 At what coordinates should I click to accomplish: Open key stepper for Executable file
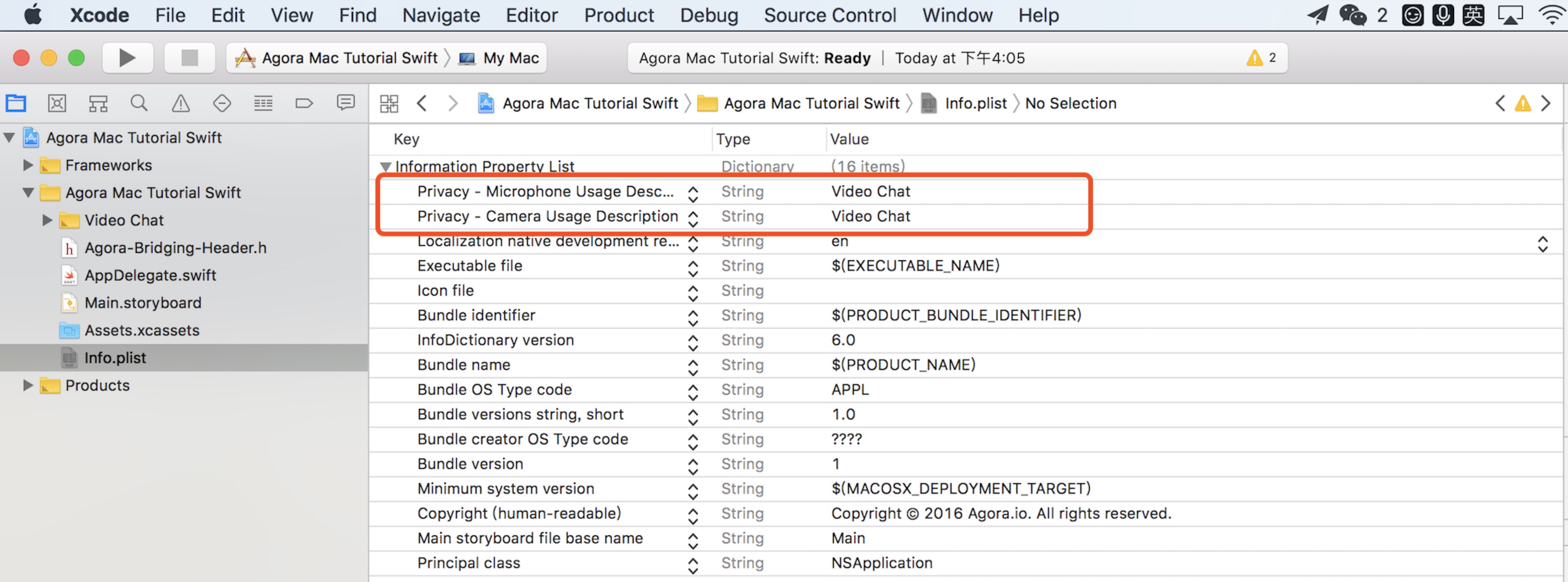[x=693, y=268]
